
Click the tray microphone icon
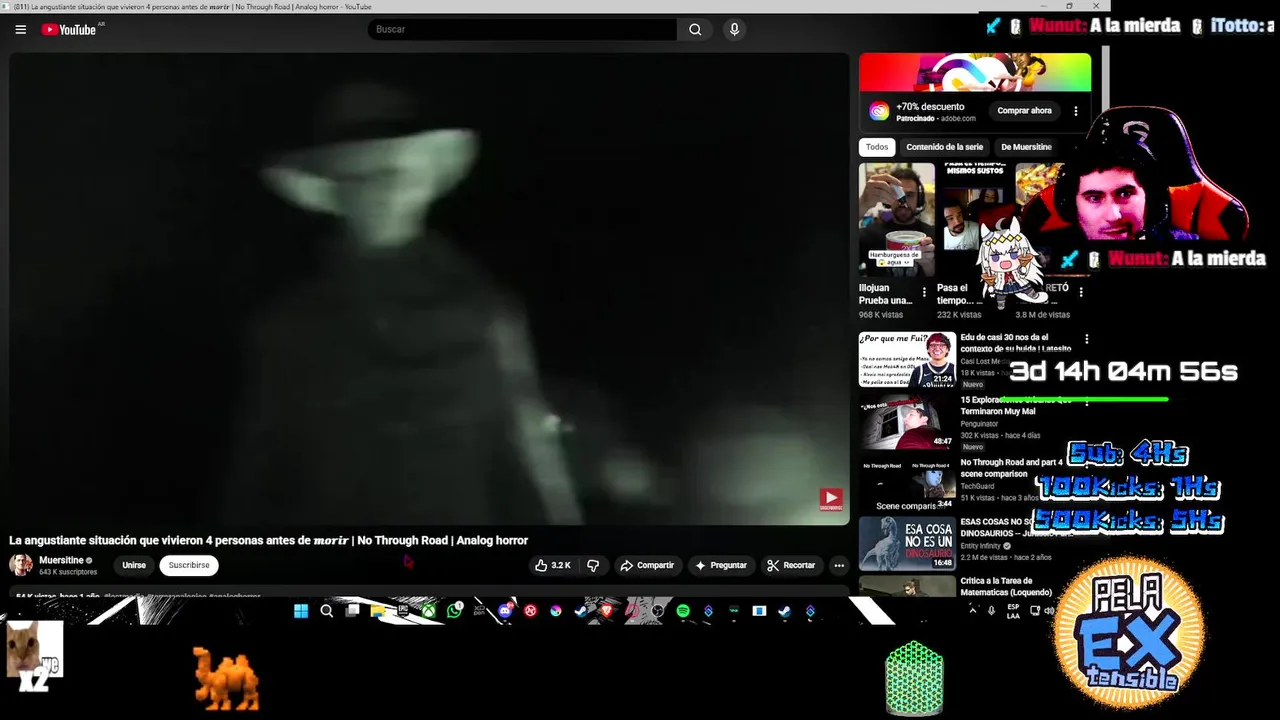[991, 610]
